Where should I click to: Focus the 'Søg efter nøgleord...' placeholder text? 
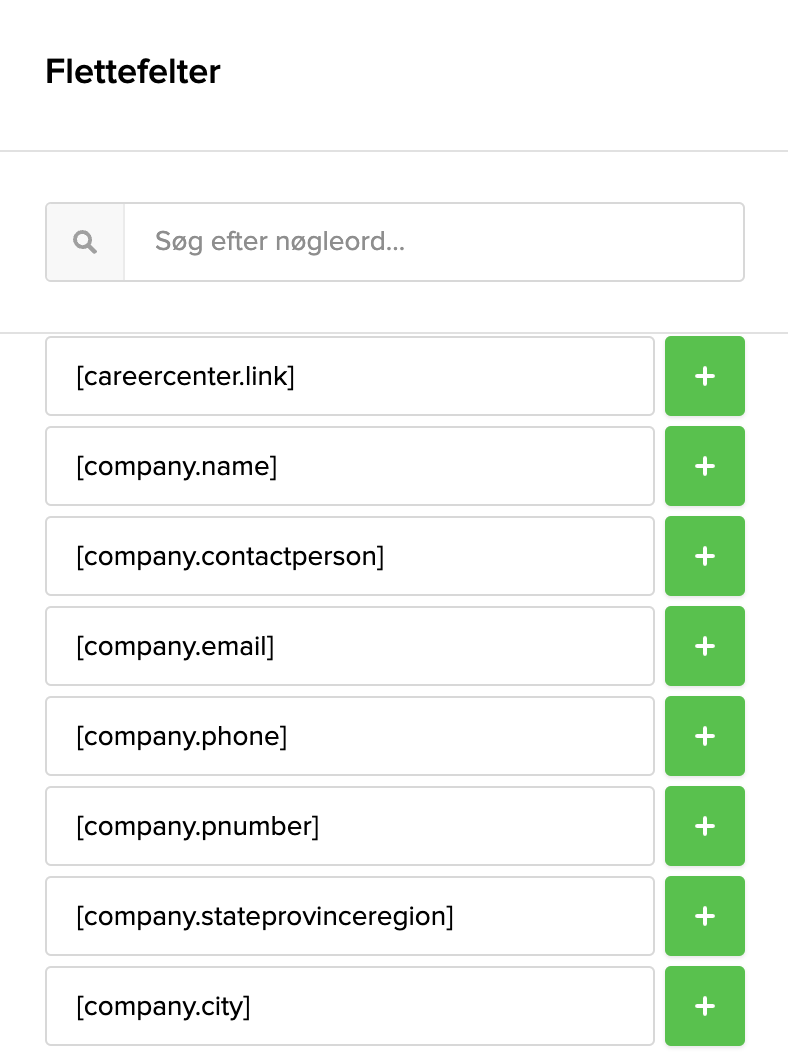click(x=280, y=242)
